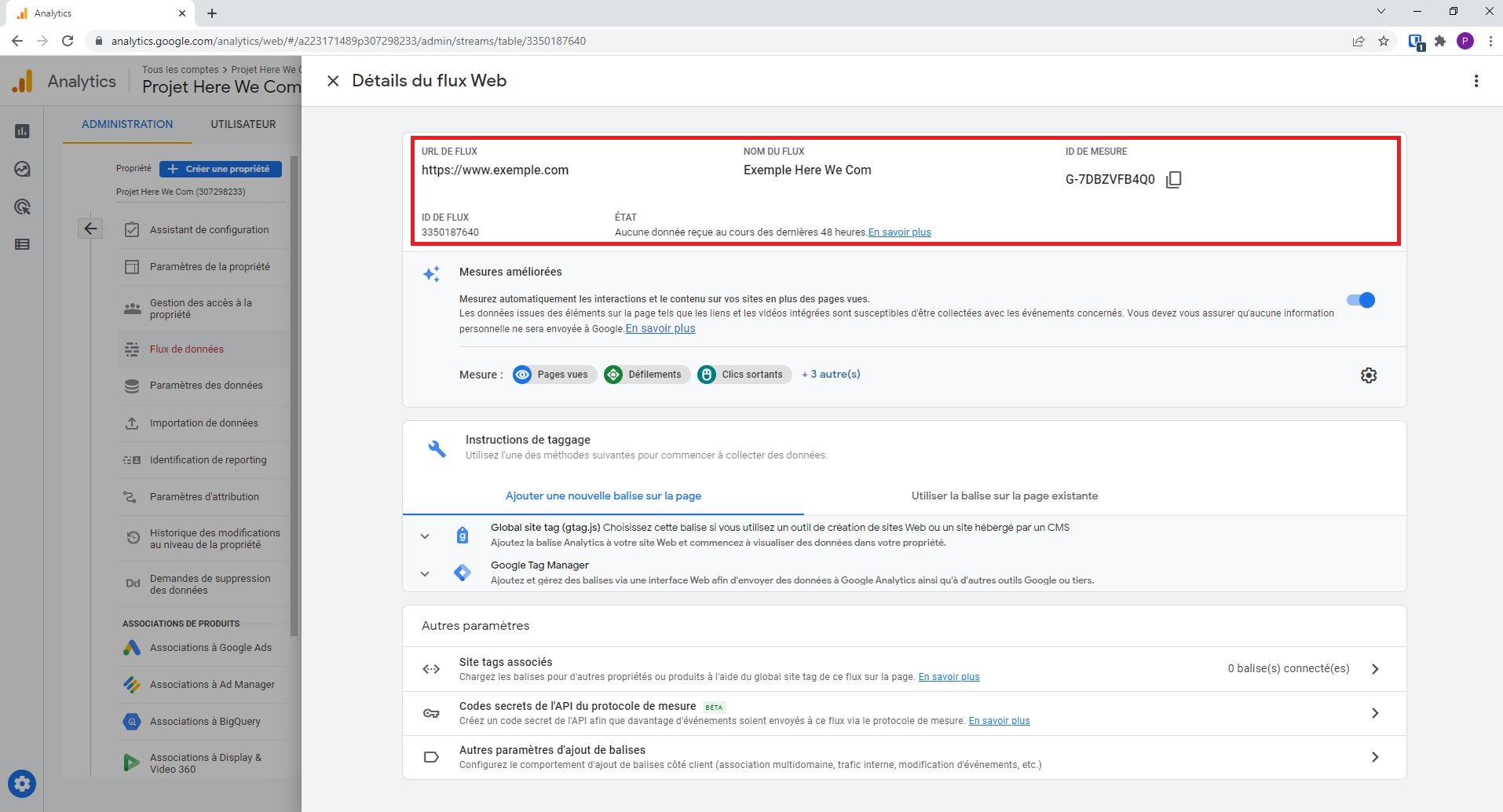Open Paramètres des données
The image size is (1503, 812).
(202, 386)
